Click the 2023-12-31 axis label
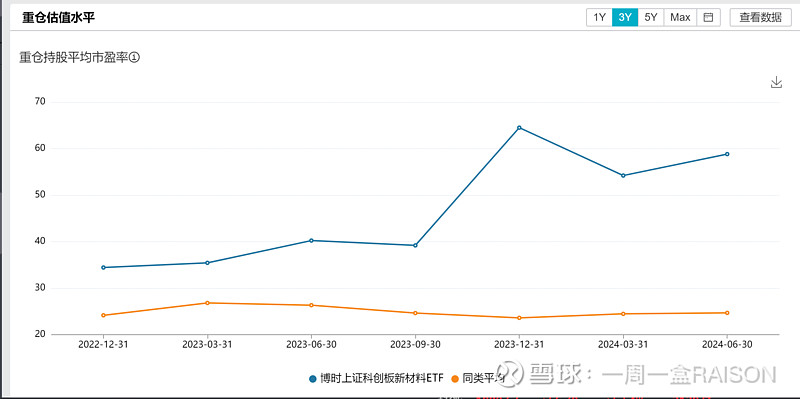Viewport: 800px width, 399px height. (519, 344)
